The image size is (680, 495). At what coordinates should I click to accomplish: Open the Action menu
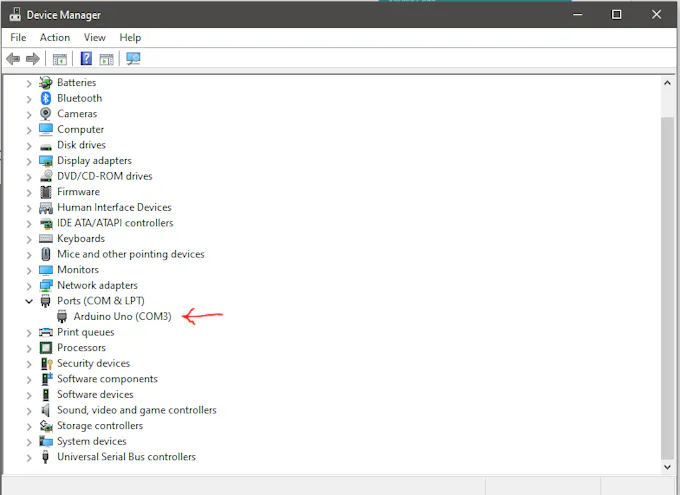click(x=55, y=38)
